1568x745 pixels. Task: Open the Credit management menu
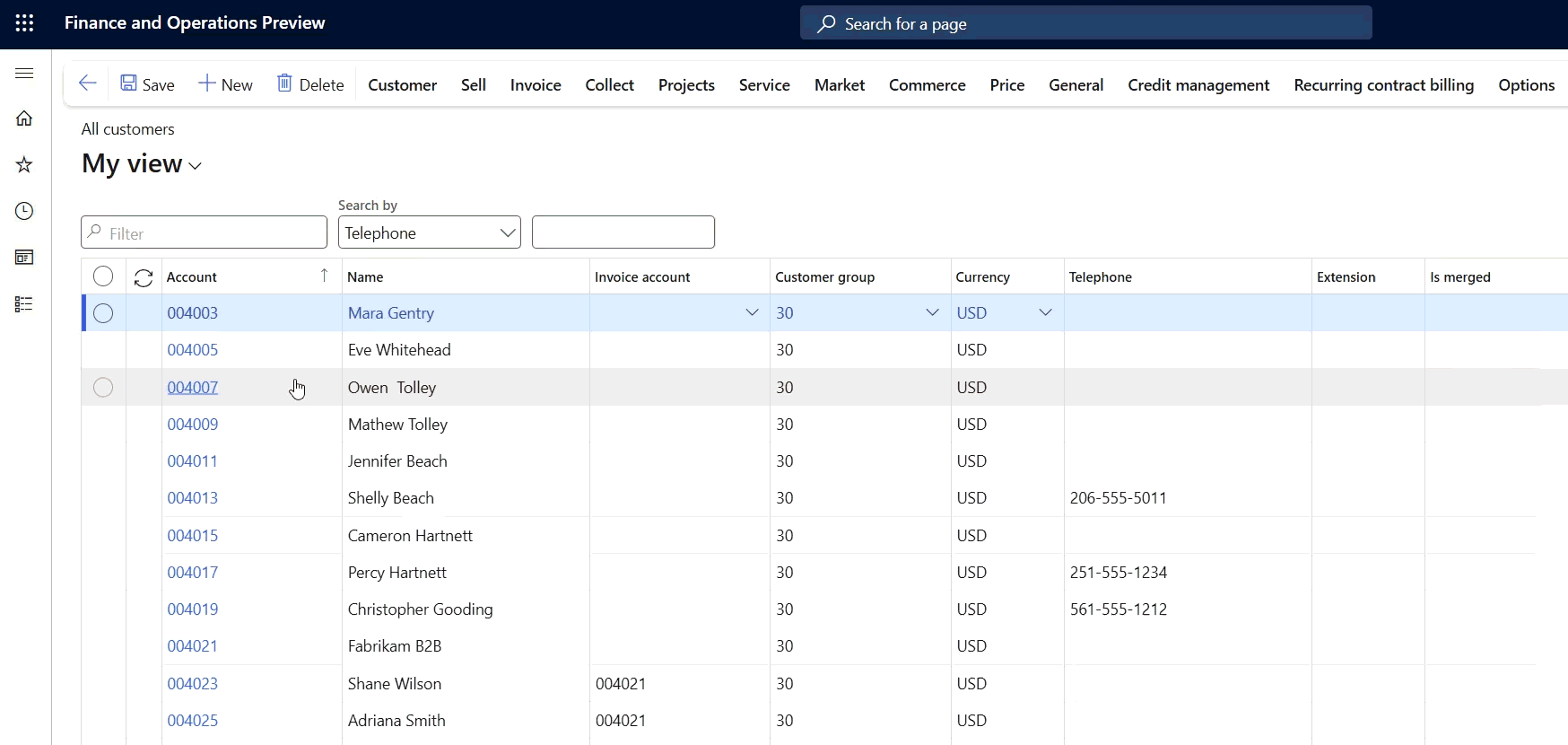tap(1198, 85)
